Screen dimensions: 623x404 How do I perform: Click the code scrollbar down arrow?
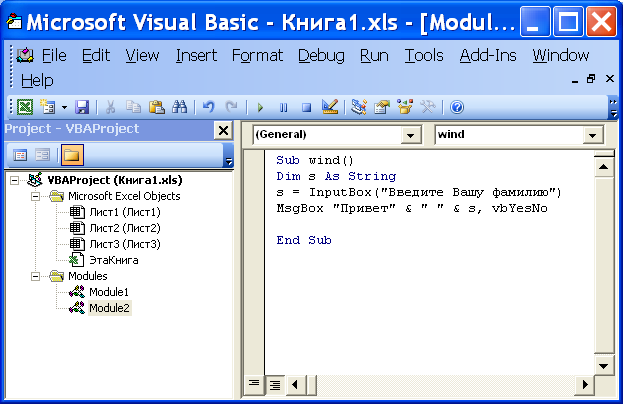[604, 366]
